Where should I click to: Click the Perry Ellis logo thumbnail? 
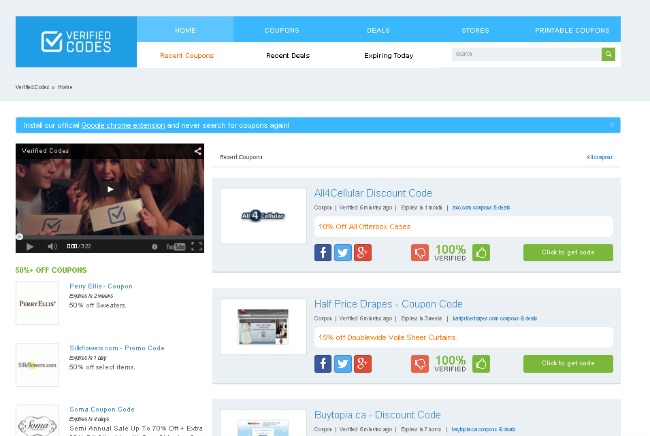37,303
